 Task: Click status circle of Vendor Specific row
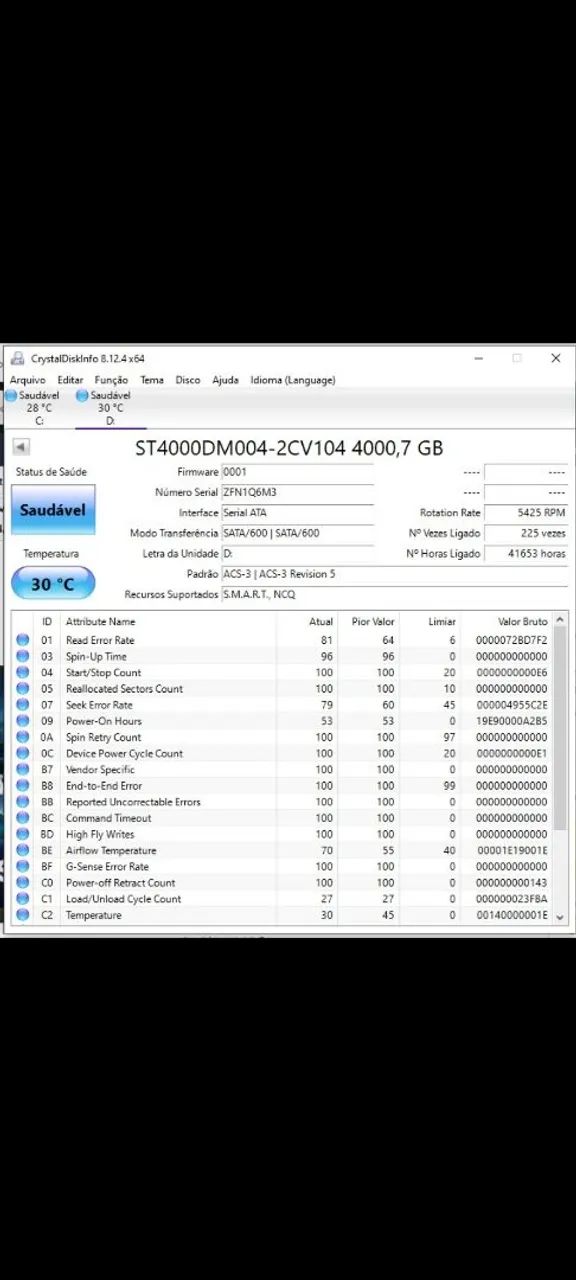pyautogui.click(x=23, y=769)
